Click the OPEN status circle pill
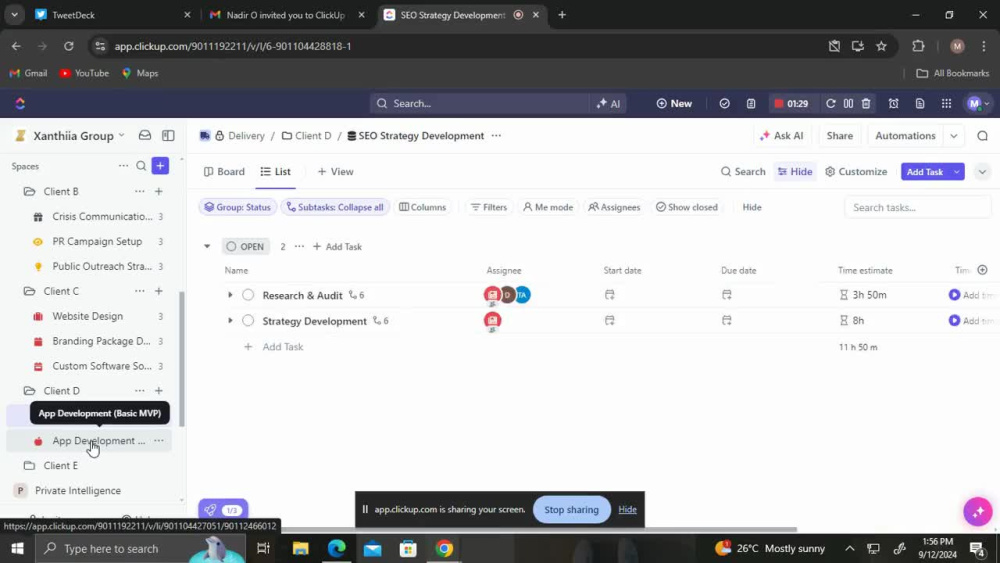The width and height of the screenshot is (1000, 563). [x=246, y=247]
